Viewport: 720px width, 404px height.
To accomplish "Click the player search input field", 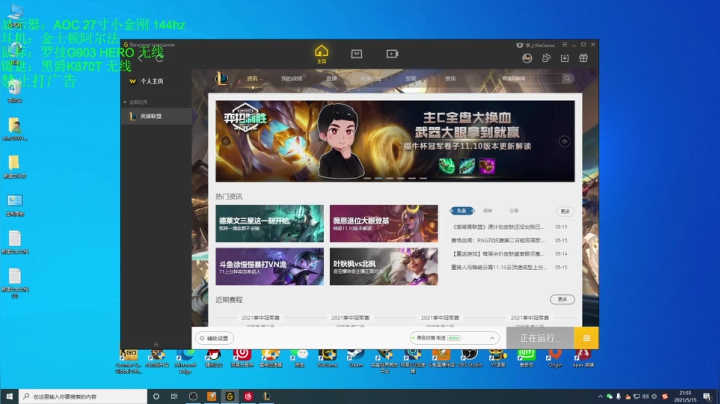I will (530, 79).
